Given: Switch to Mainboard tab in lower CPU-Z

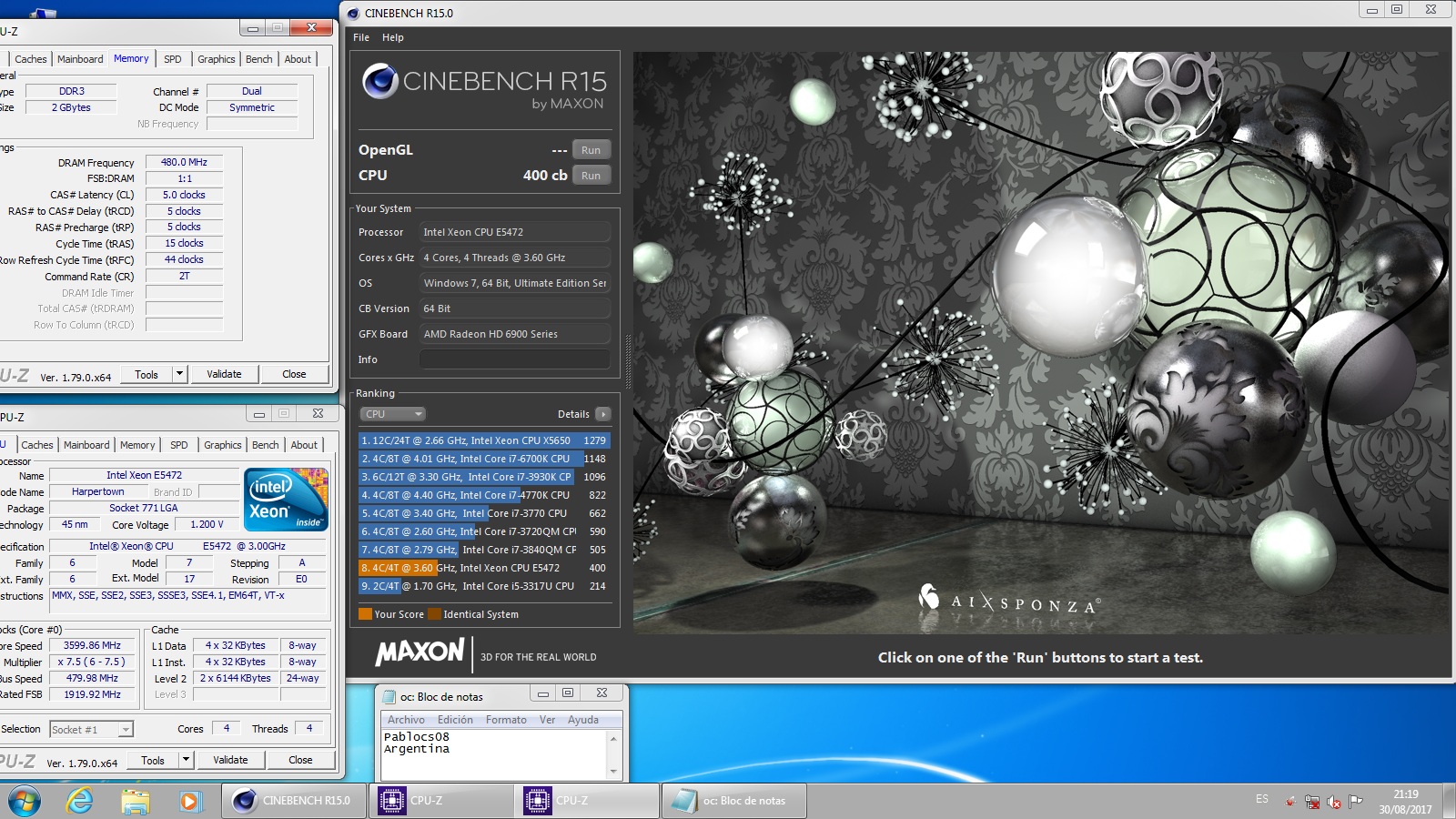Looking at the screenshot, I should (86, 445).
